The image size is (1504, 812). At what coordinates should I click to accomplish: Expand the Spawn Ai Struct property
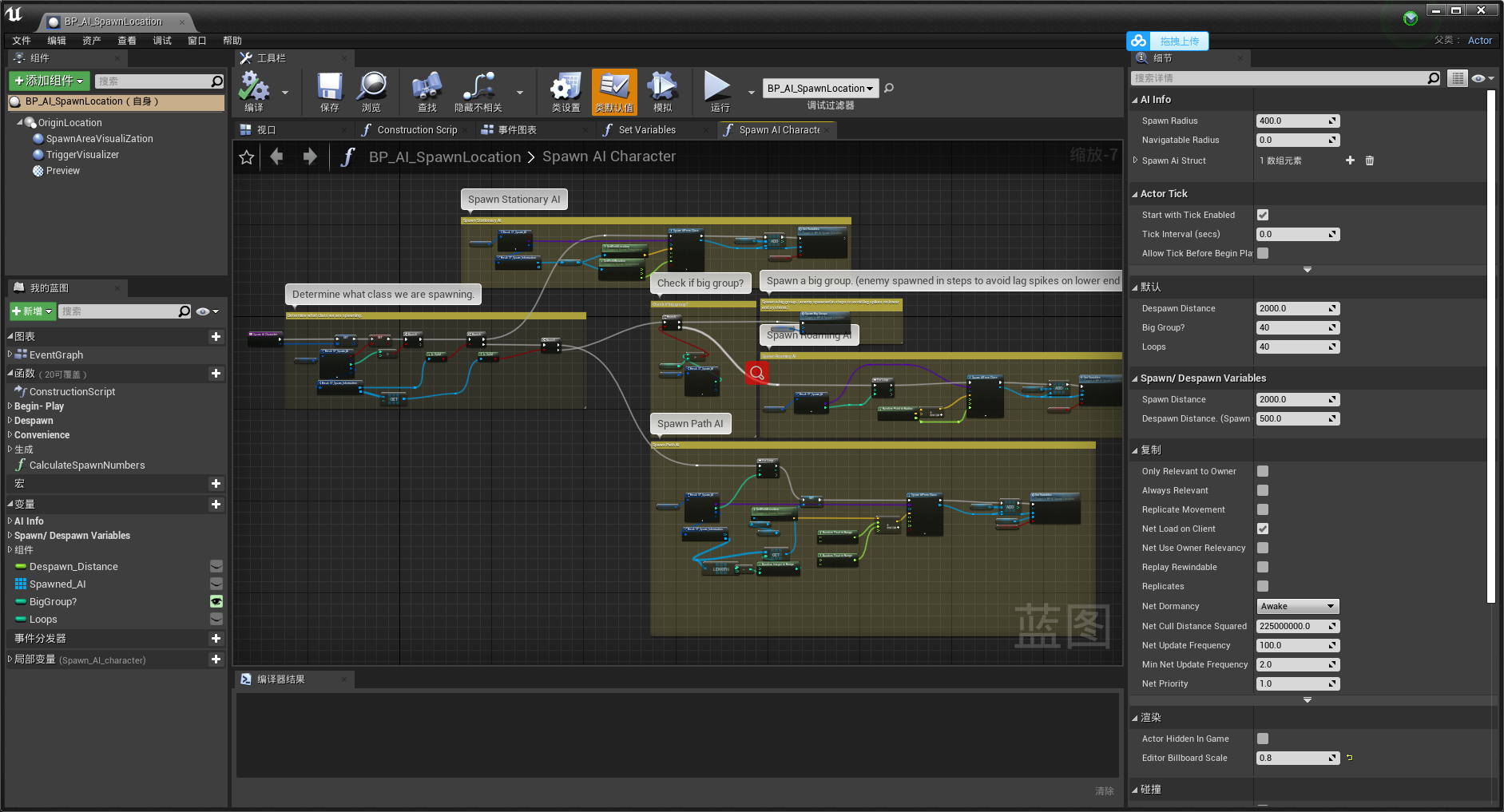click(1135, 160)
